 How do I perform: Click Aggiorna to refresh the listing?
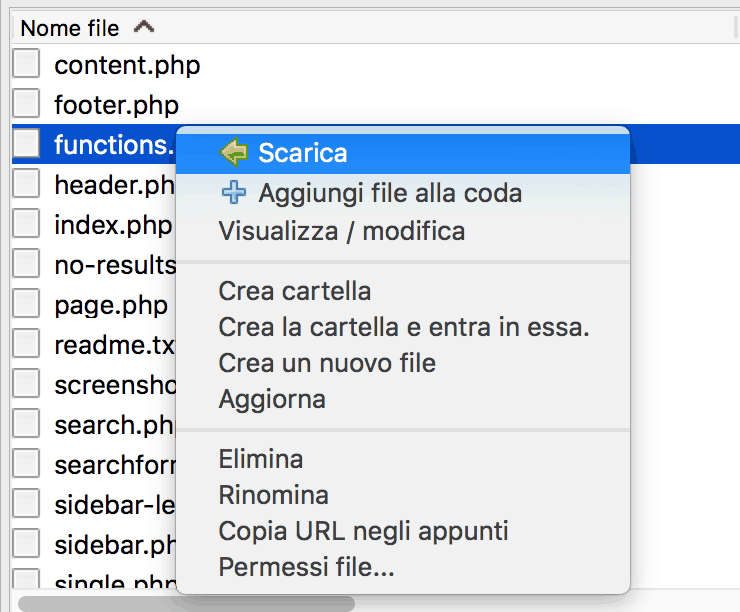[272, 399]
